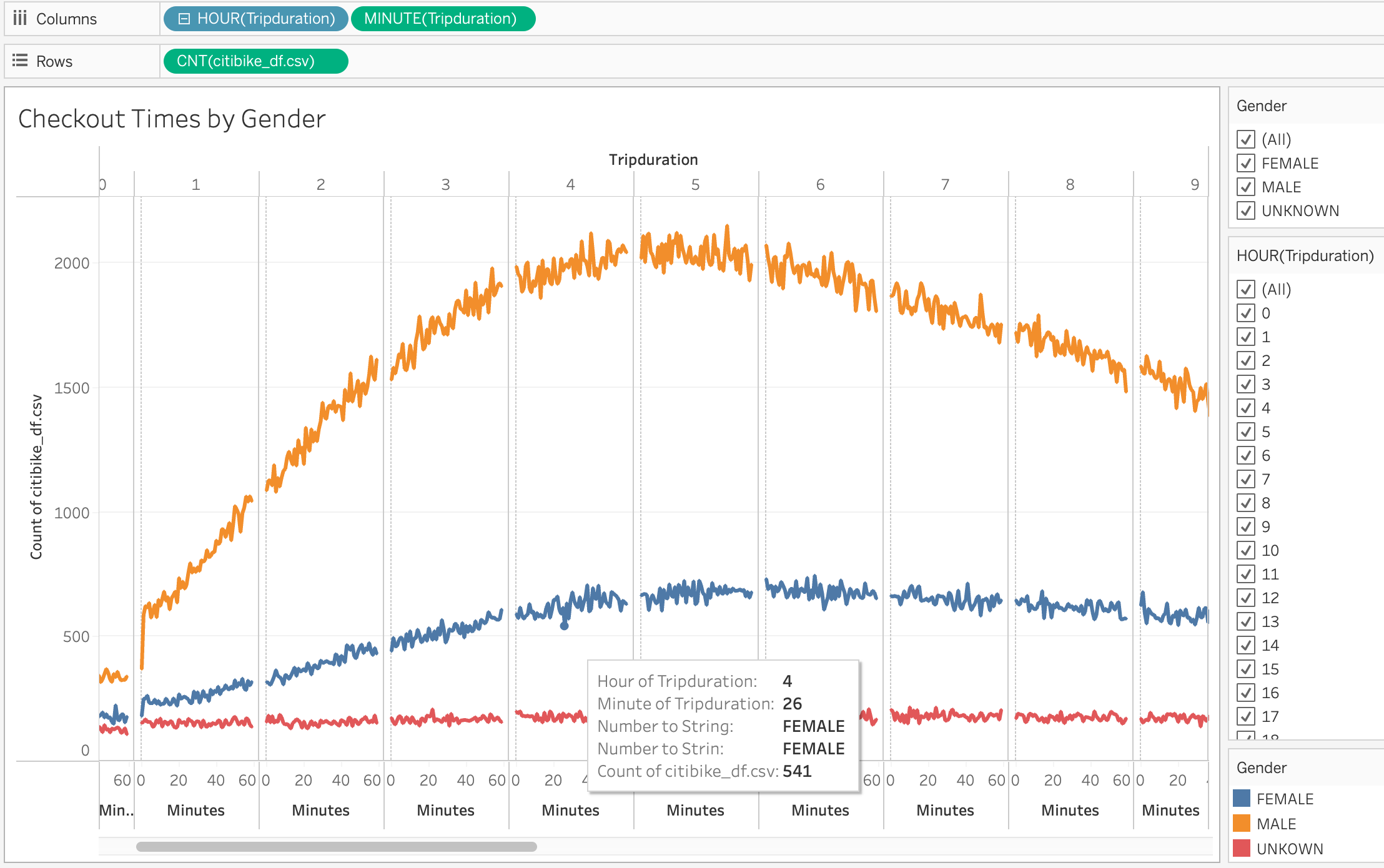
Task: Toggle hour 12 filter checkbox
Action: tap(1246, 598)
